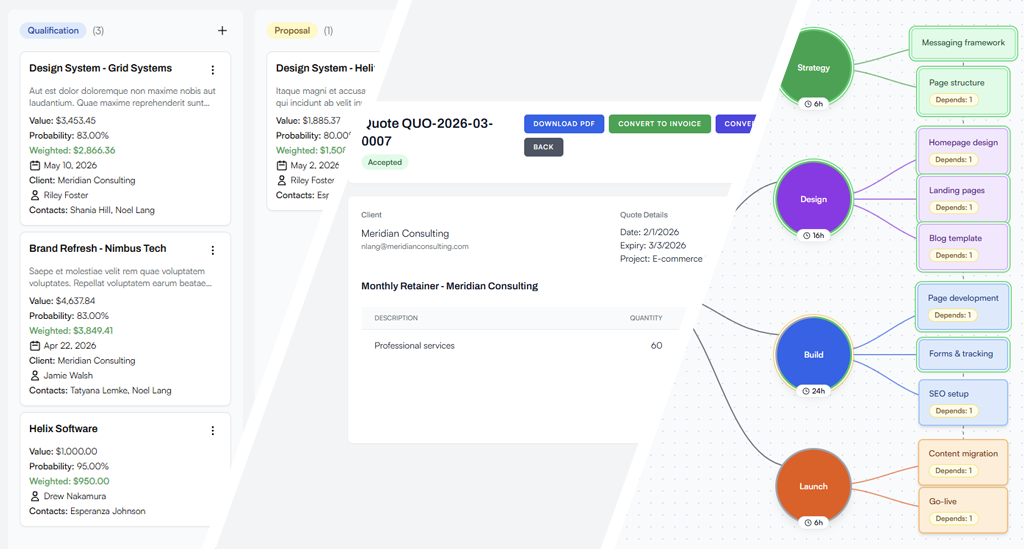
Task: Click the 6h clock badge under Strategy
Action: pyautogui.click(x=813, y=104)
